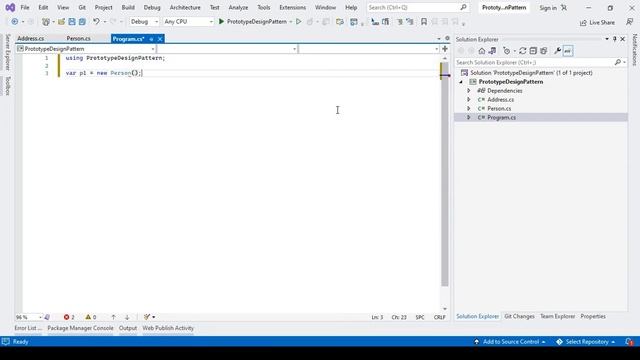Go to previous issue with up arrow
The width and height of the screenshot is (640, 360).
113,317
